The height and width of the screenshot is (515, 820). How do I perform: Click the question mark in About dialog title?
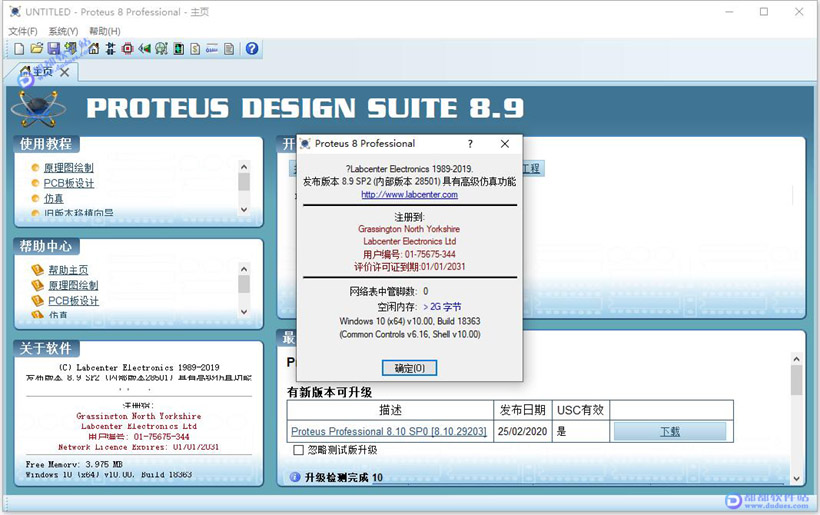470,144
